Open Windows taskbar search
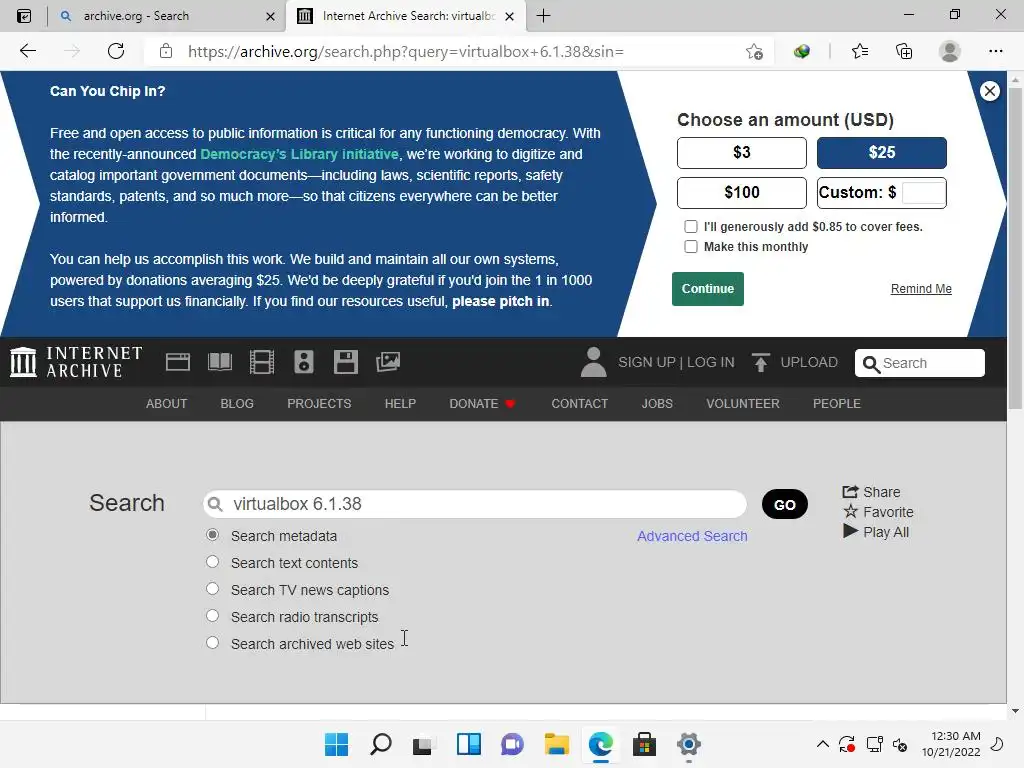The image size is (1024, 768). [x=381, y=744]
